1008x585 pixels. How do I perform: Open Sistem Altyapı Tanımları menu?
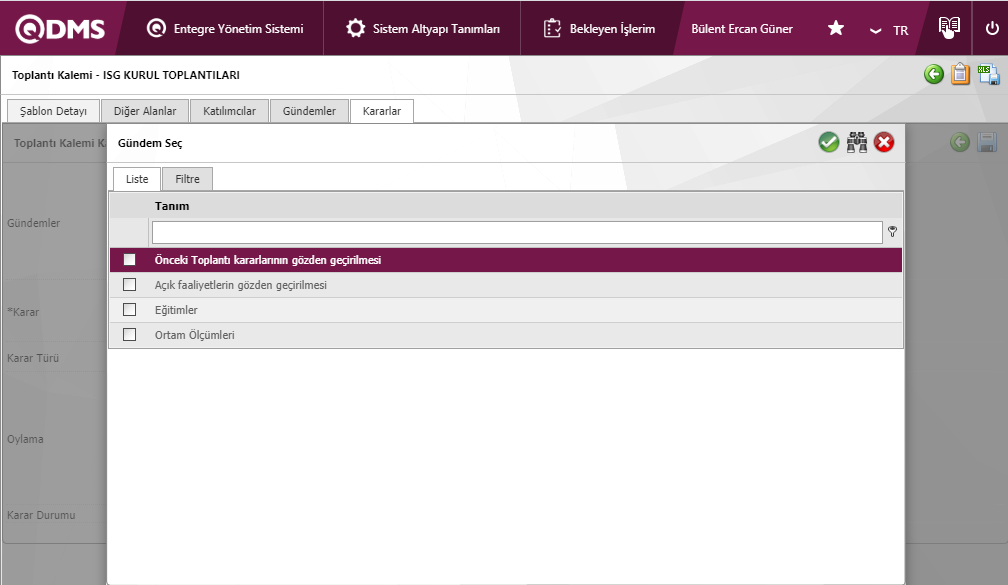click(422, 29)
